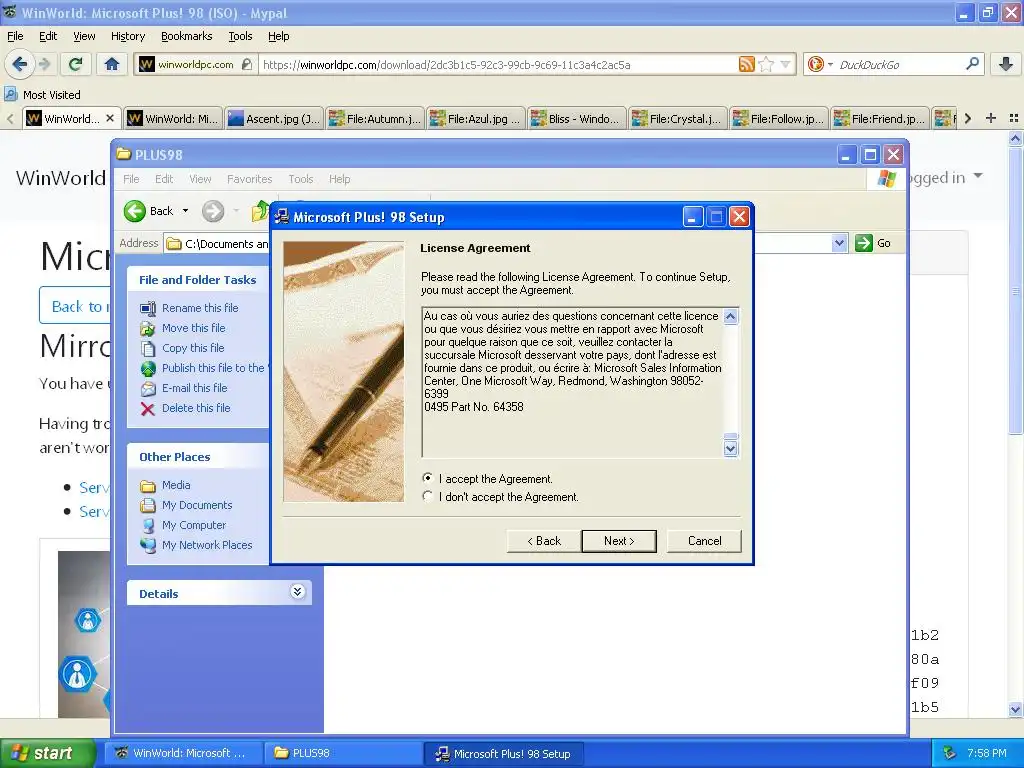The width and height of the screenshot is (1024, 768).
Task: Click license text scroll up arrow
Action: point(731,317)
